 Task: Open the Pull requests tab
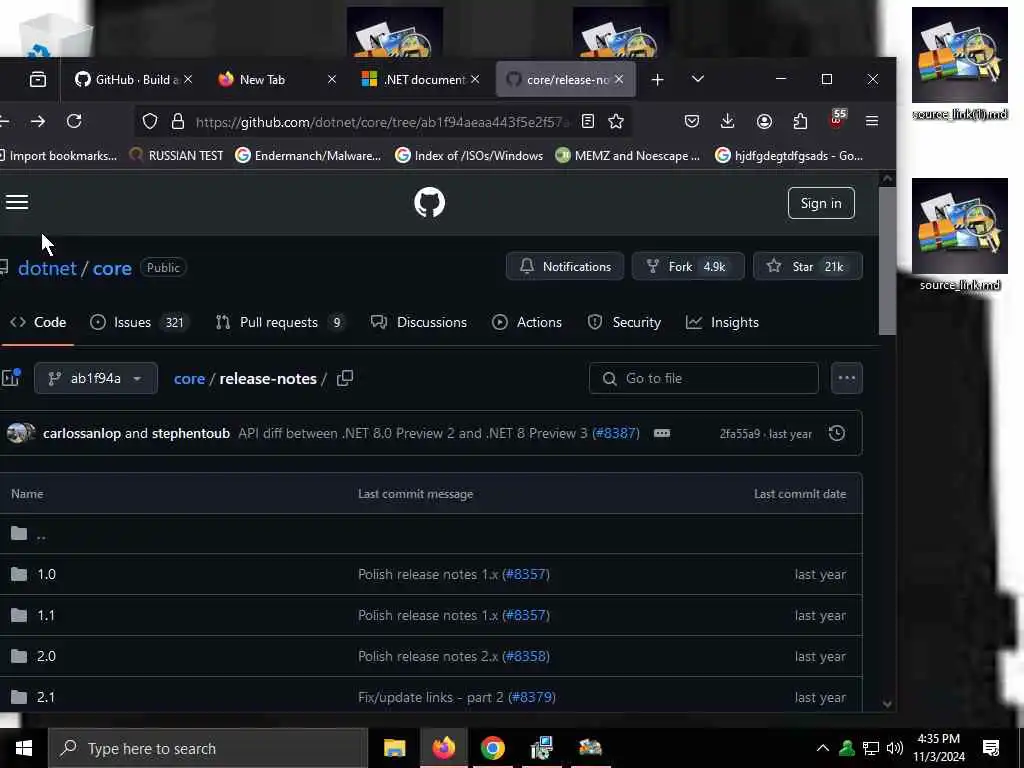280,322
